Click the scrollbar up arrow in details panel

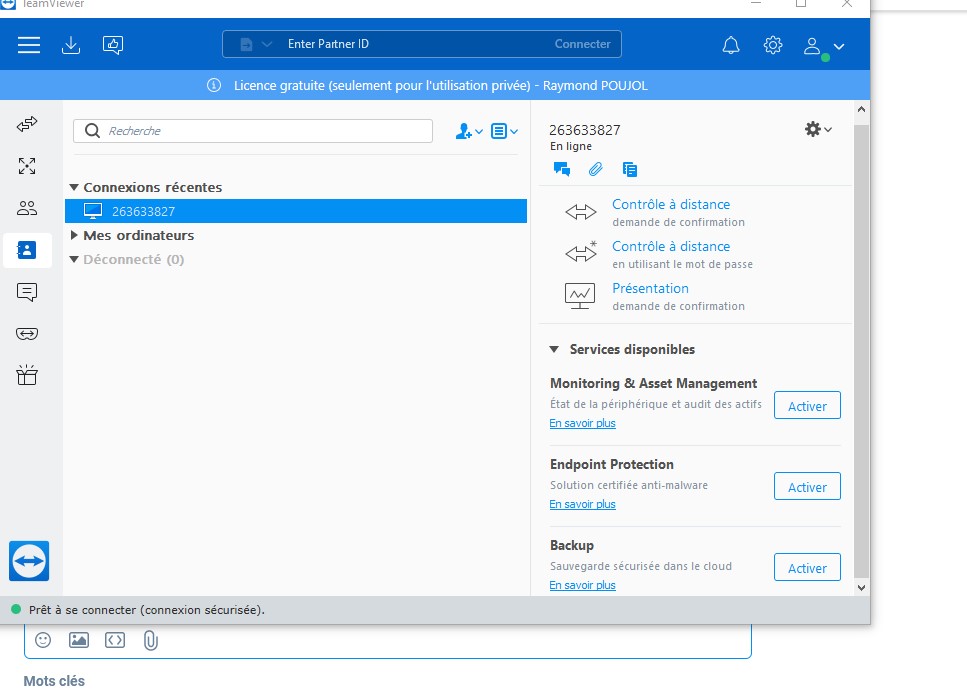862,109
